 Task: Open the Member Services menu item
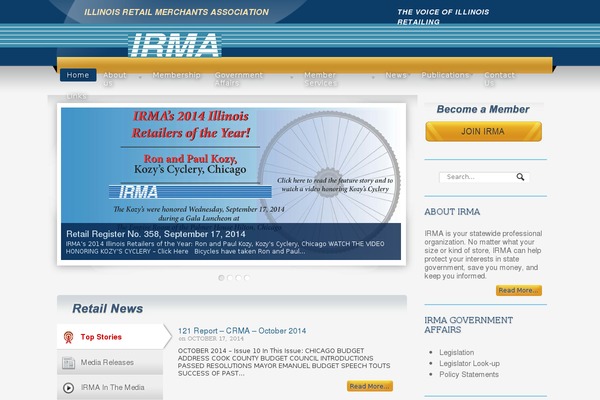click(x=321, y=79)
